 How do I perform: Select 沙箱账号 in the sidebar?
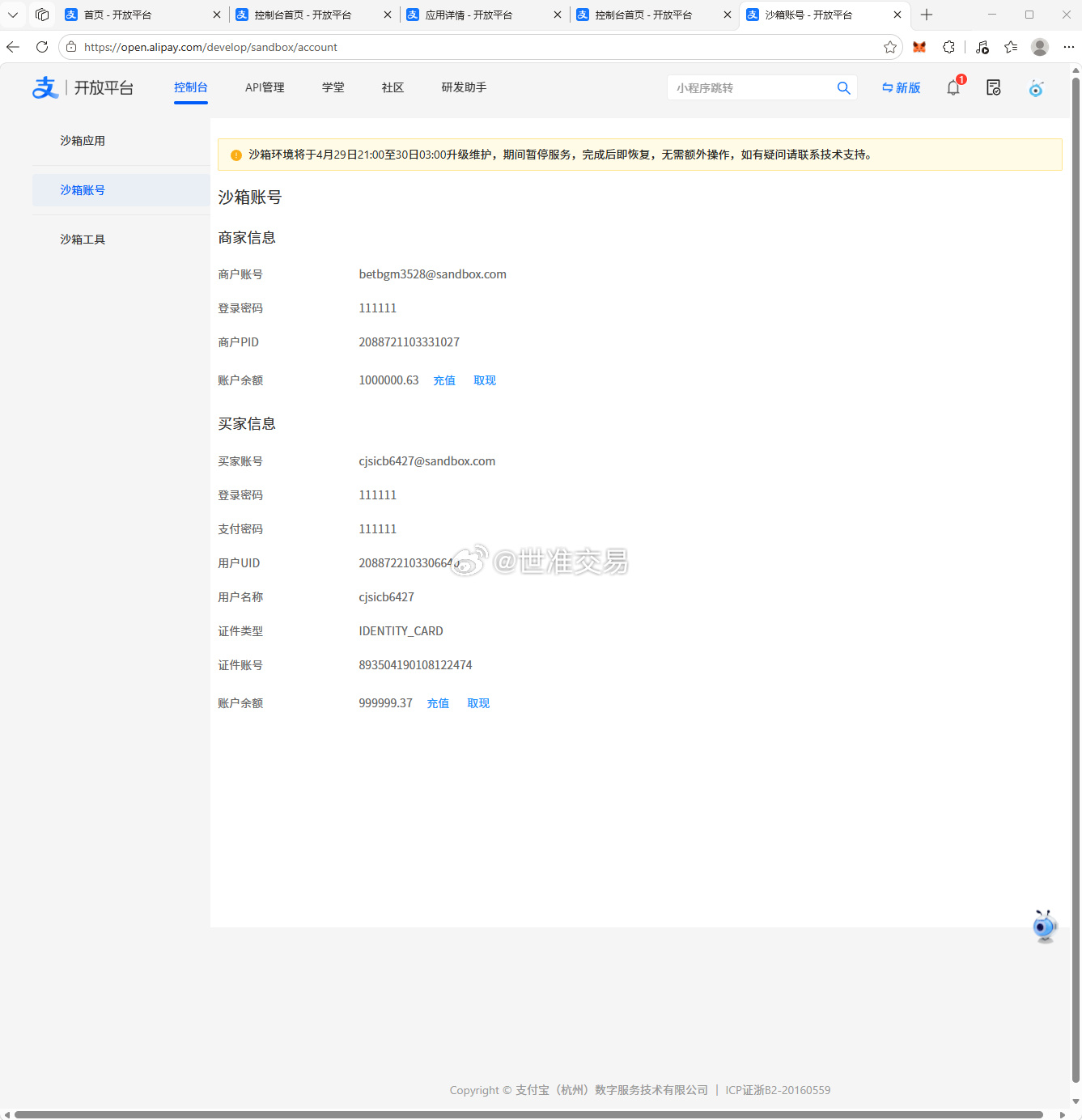[121, 190]
